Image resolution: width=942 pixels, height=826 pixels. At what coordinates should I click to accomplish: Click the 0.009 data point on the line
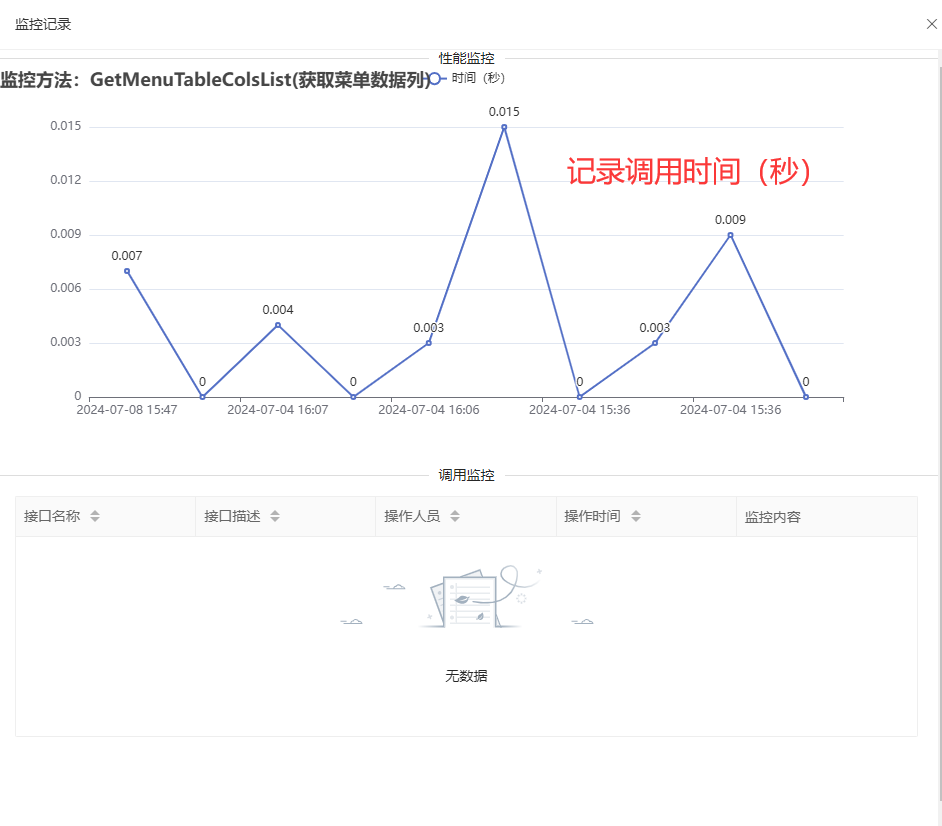(x=730, y=235)
